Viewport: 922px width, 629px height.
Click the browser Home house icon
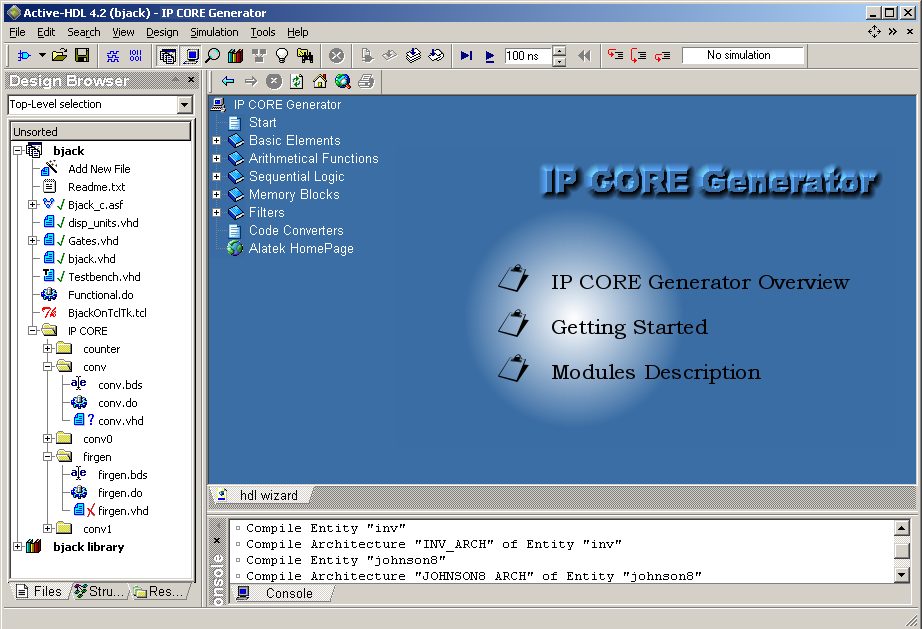320,81
